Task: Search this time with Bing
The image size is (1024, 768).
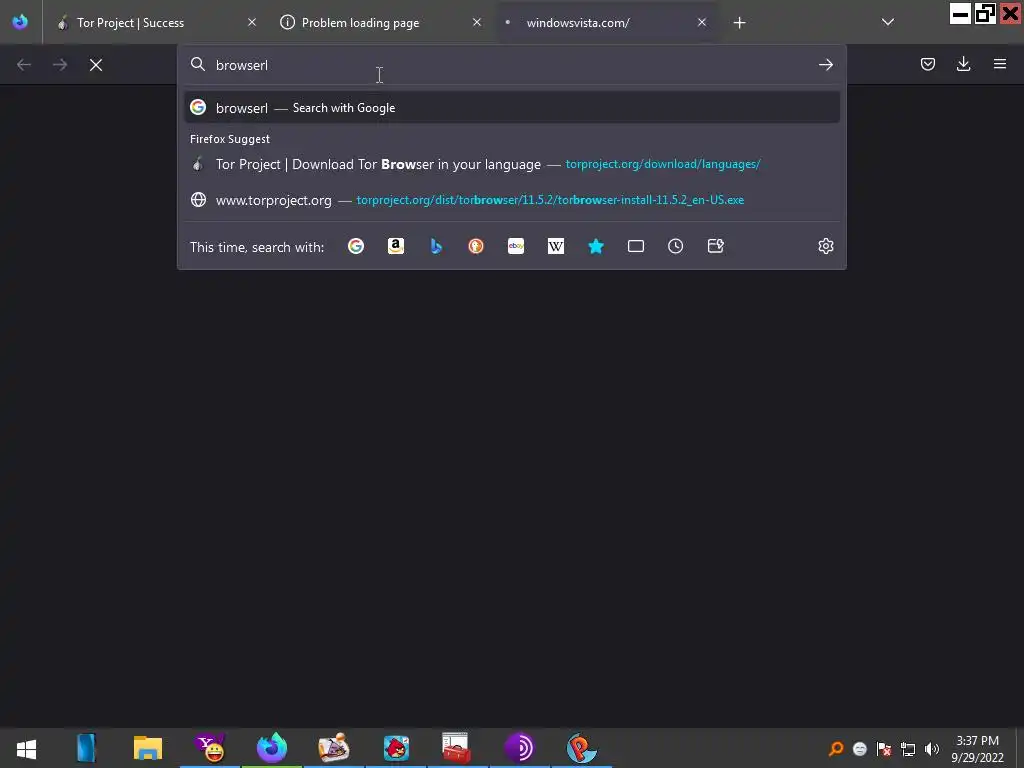Action: (x=436, y=246)
